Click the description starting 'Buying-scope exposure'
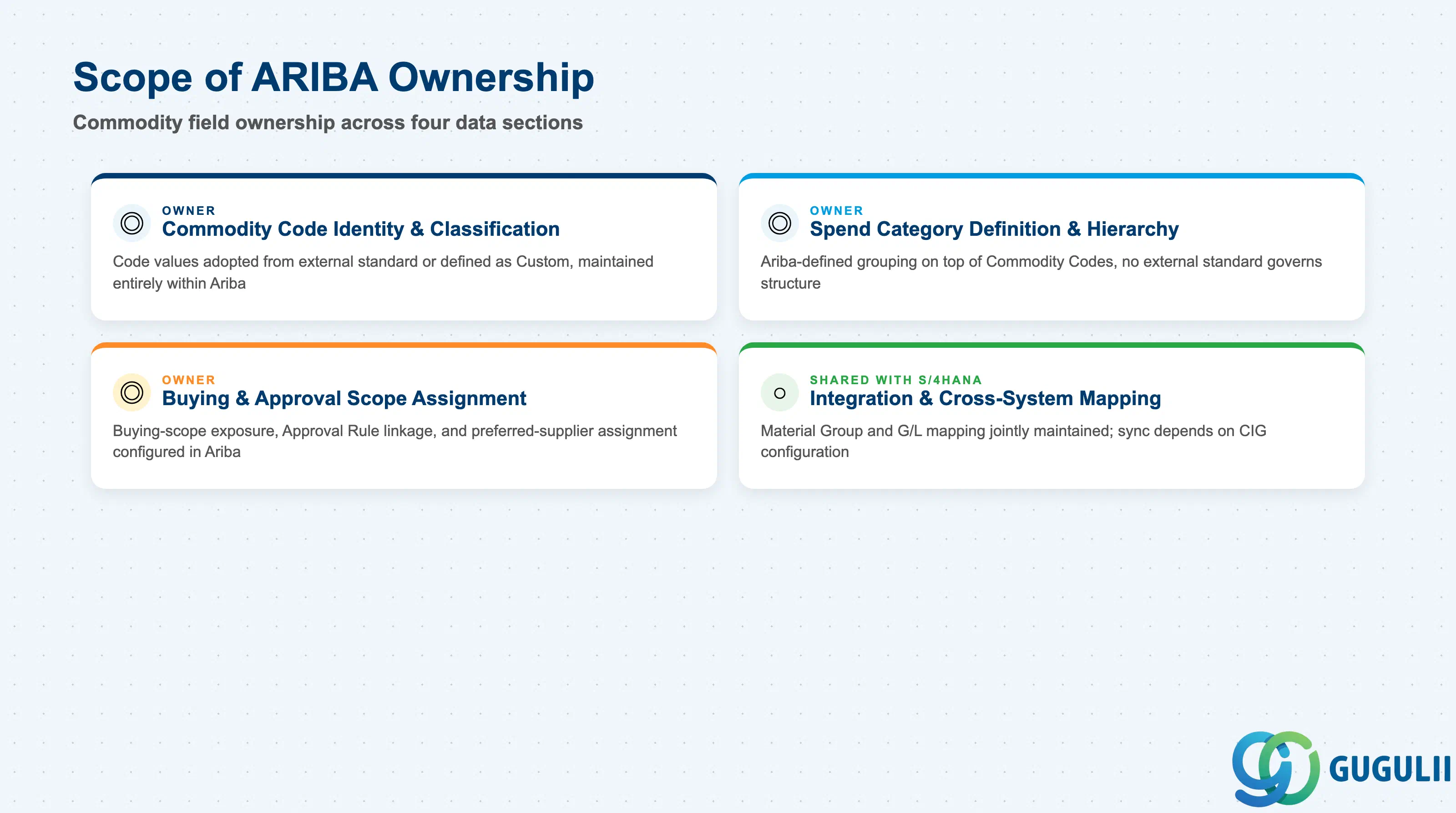This screenshot has height=813, width=1456. tap(394, 441)
